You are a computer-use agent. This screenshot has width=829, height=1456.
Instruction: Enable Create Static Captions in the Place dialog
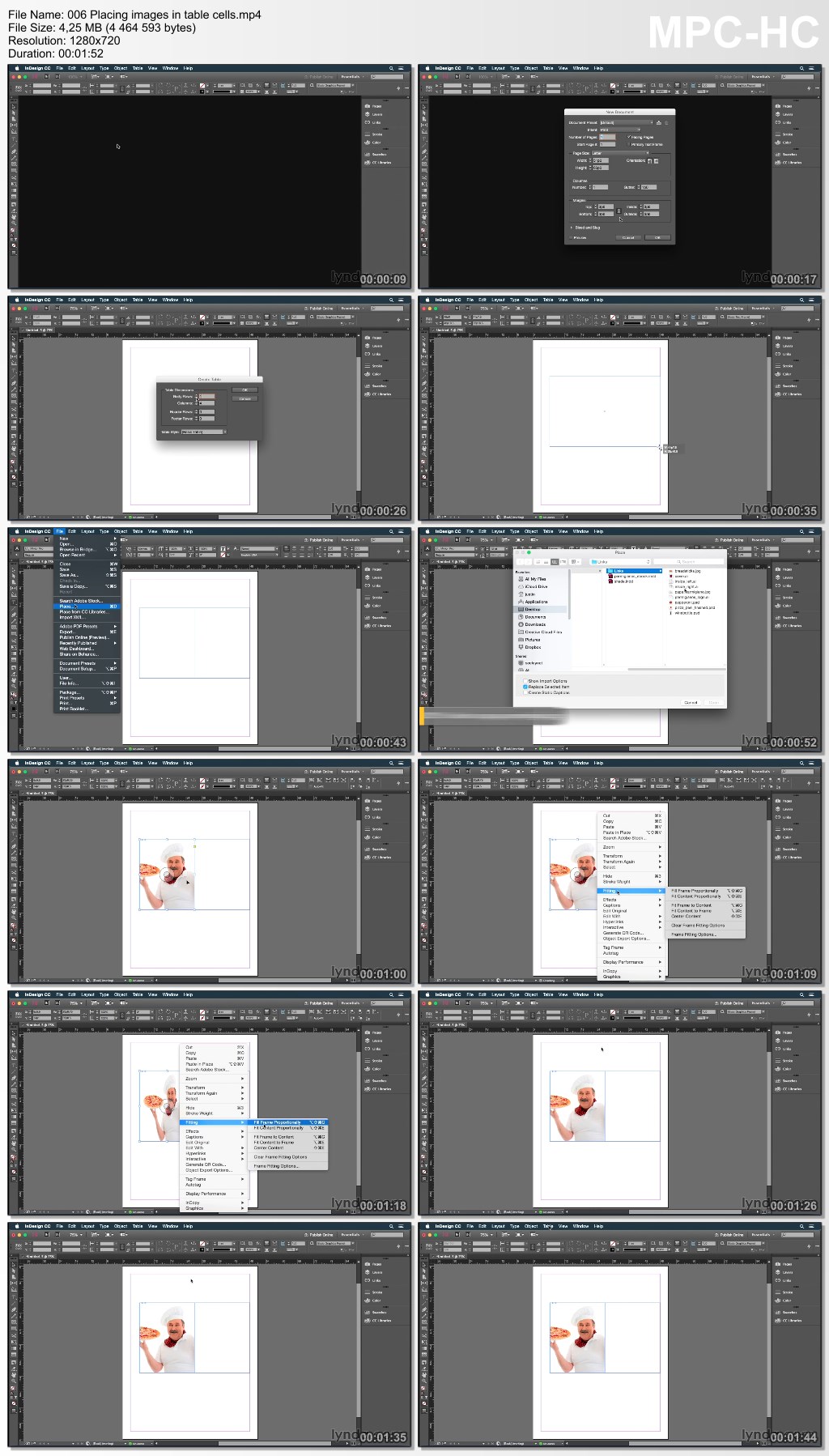525,692
